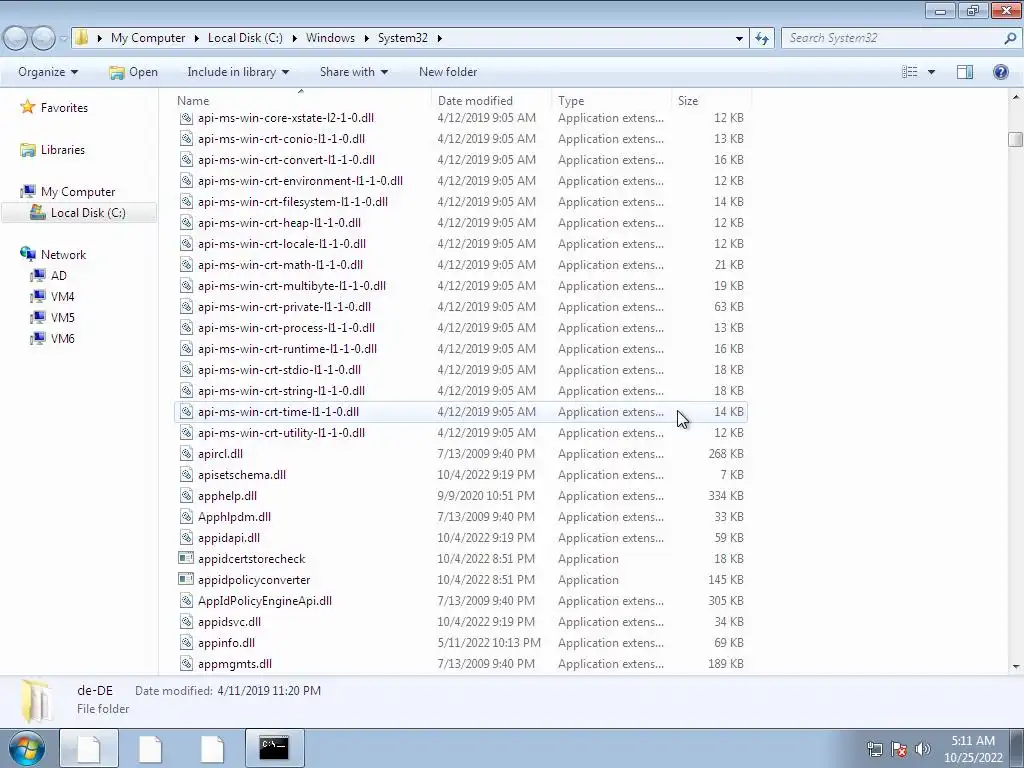Click the appidcertstorecheck application icon
The image size is (1024, 768).
(186, 558)
